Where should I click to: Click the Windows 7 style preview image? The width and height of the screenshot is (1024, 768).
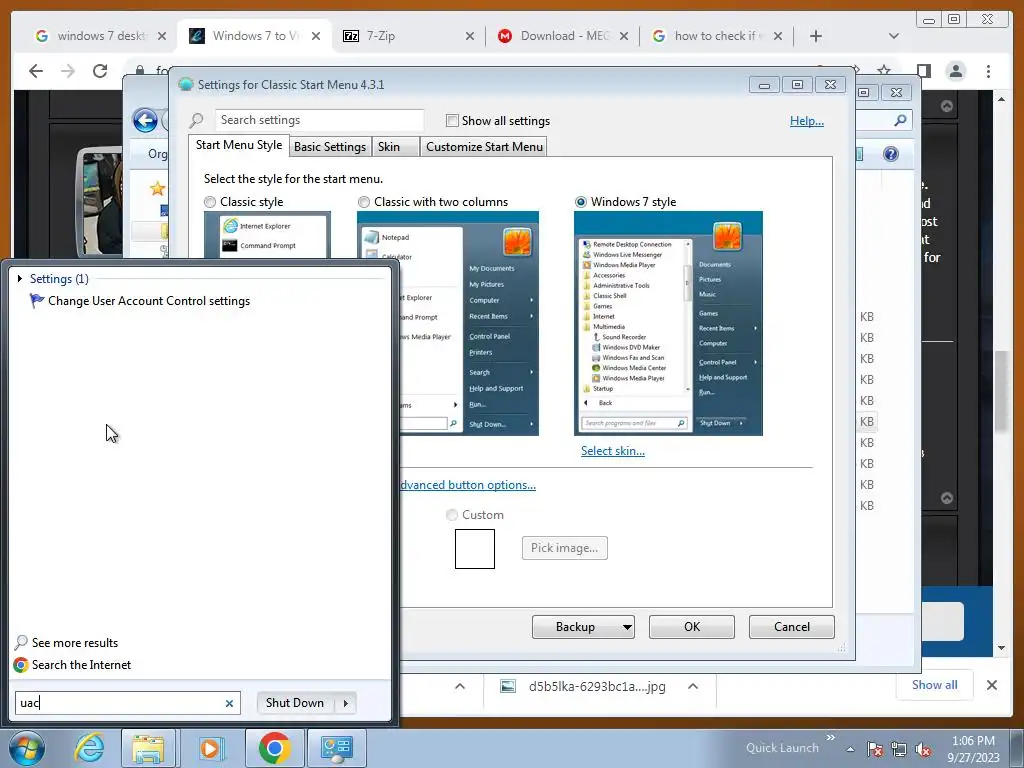click(668, 323)
